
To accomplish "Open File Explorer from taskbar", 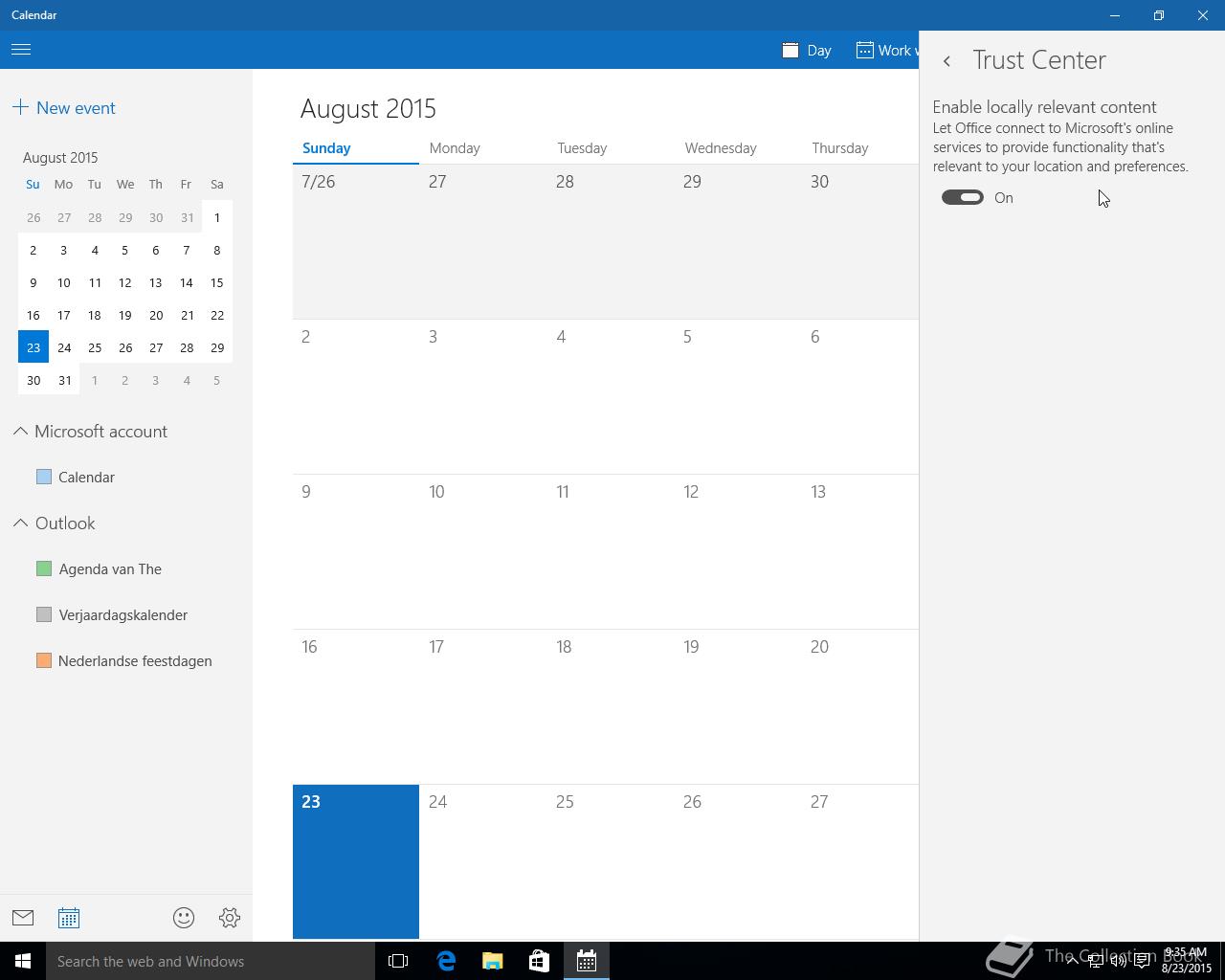I will 493,961.
